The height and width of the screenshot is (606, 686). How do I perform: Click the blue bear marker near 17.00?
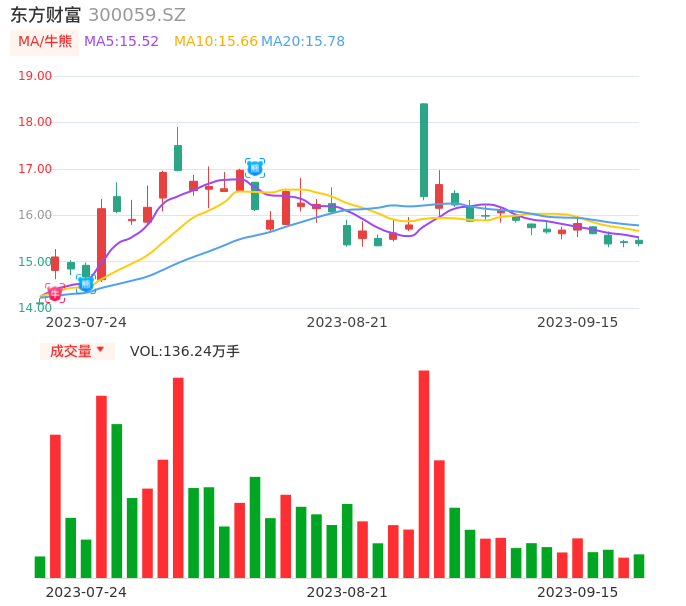click(255, 168)
